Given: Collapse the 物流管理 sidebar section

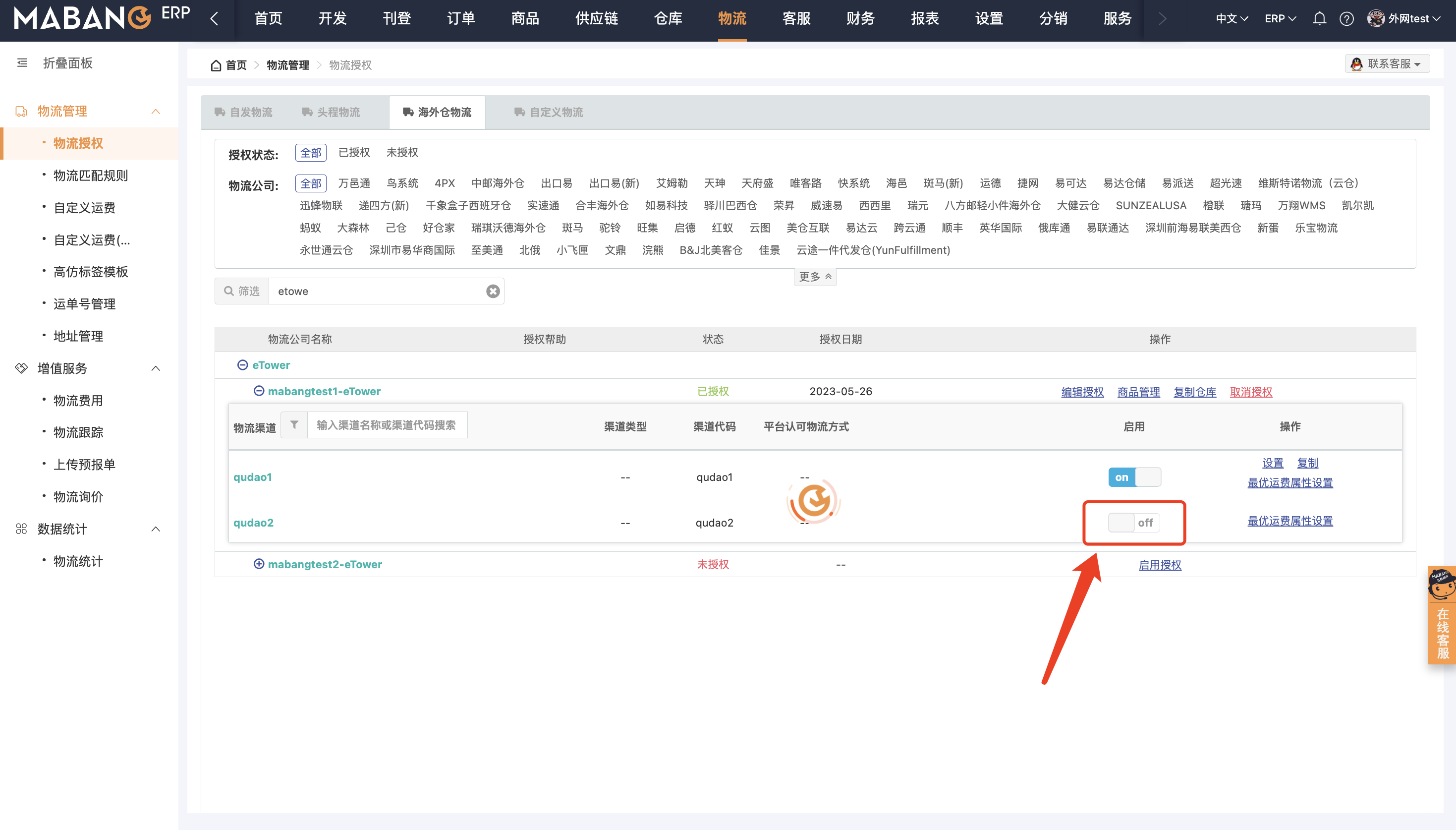Looking at the screenshot, I should pyautogui.click(x=156, y=111).
